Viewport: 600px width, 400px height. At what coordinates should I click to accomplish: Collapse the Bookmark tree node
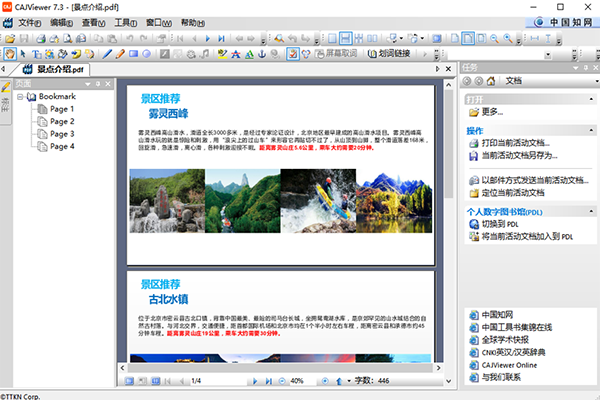(20, 97)
